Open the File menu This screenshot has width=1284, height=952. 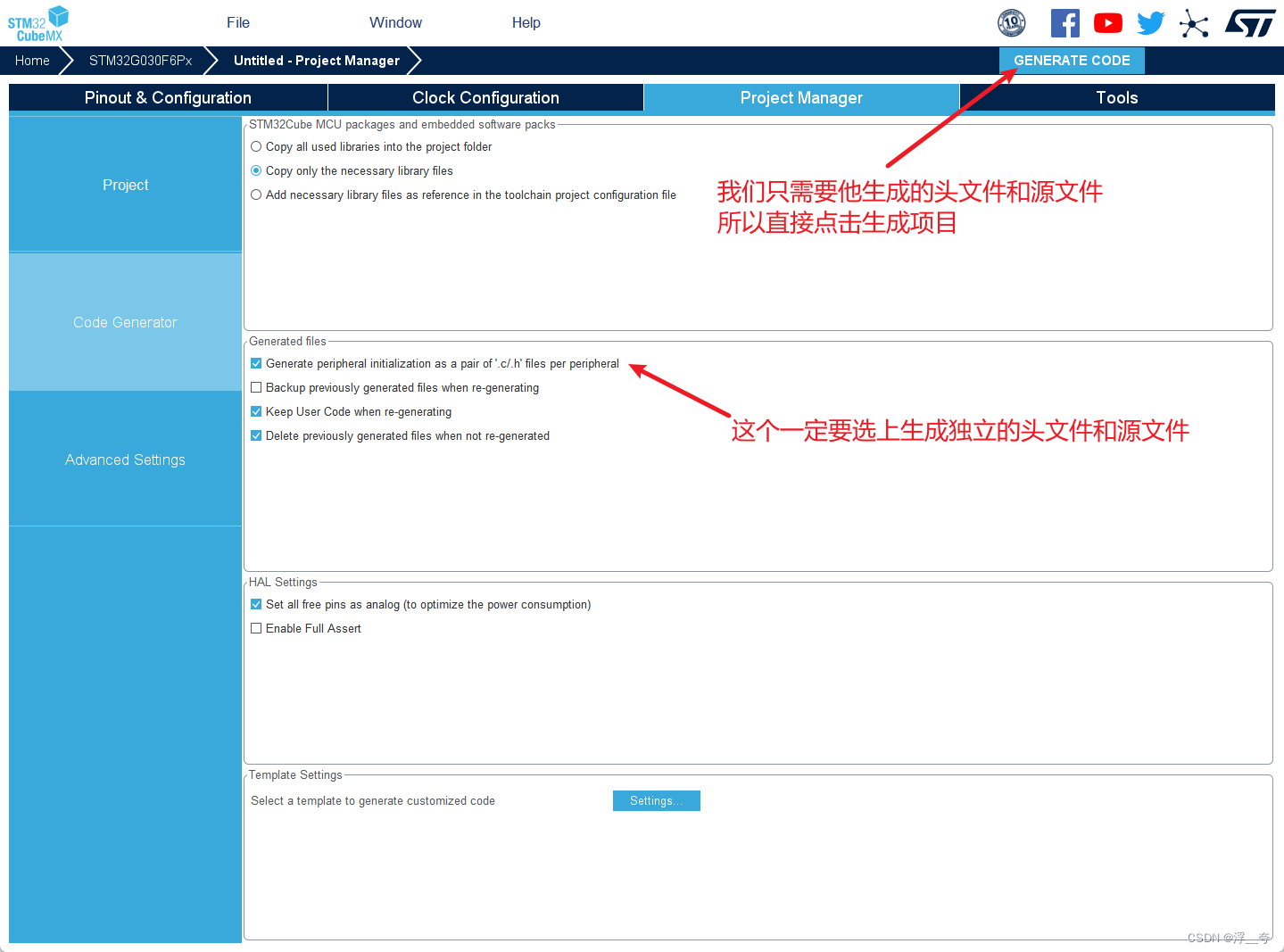click(238, 22)
